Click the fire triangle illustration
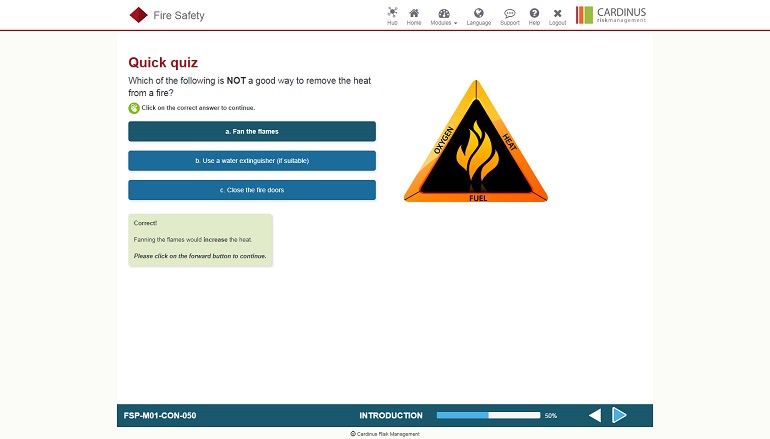 [476, 141]
